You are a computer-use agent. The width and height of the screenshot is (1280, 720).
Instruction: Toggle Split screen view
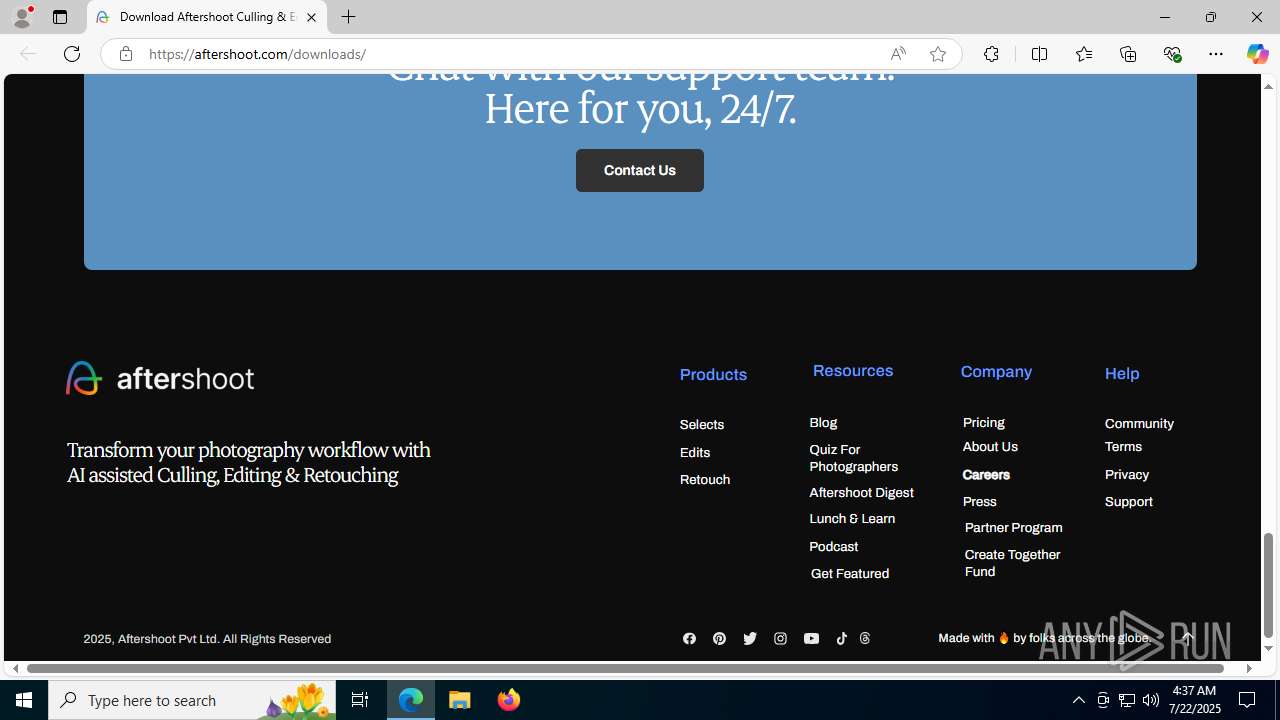(1040, 54)
